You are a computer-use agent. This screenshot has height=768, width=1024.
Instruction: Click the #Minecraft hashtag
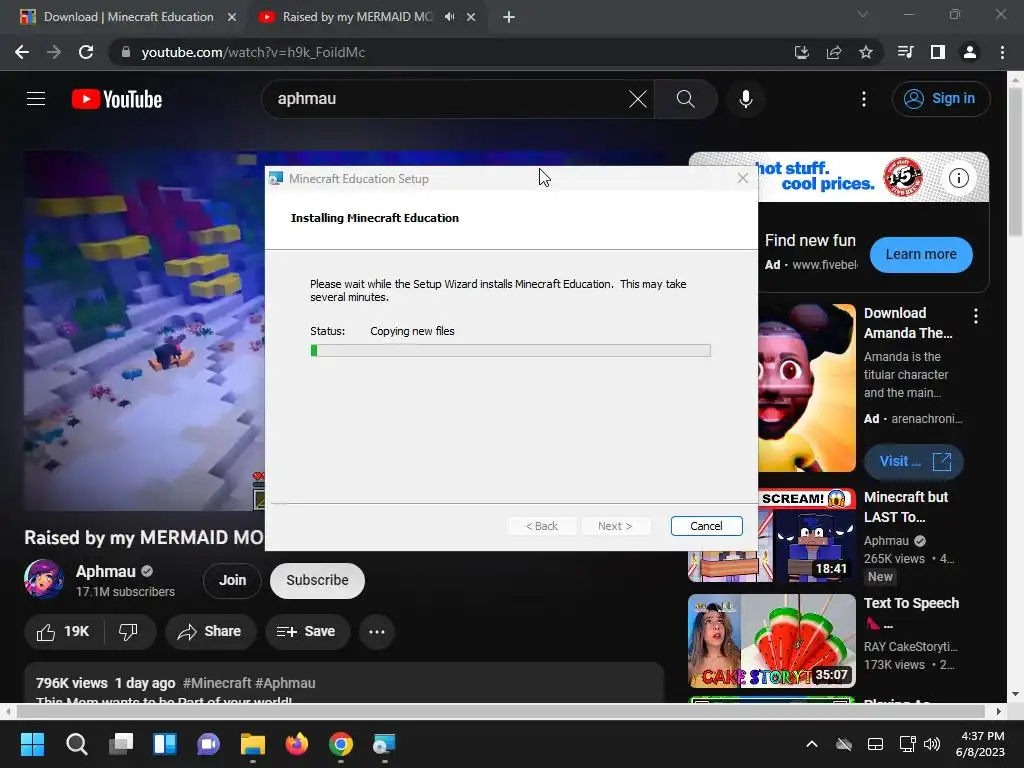tap(217, 683)
